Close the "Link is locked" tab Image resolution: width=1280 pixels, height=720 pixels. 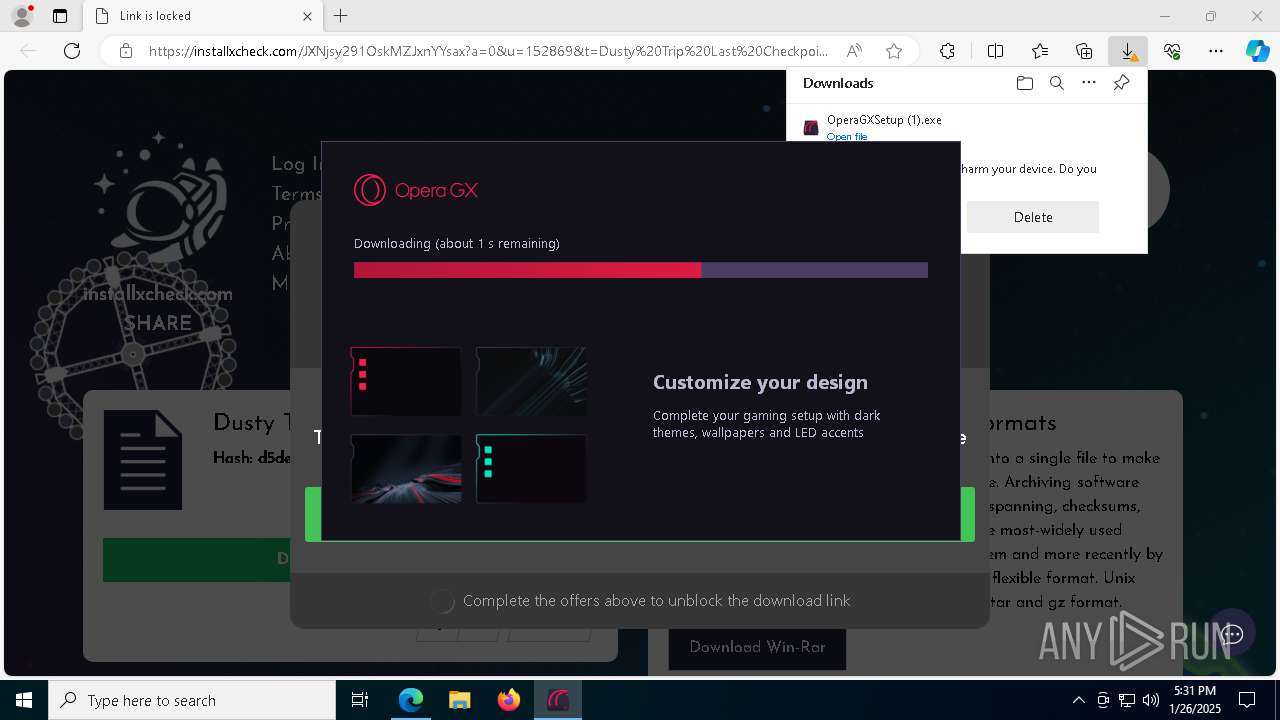coord(307,16)
